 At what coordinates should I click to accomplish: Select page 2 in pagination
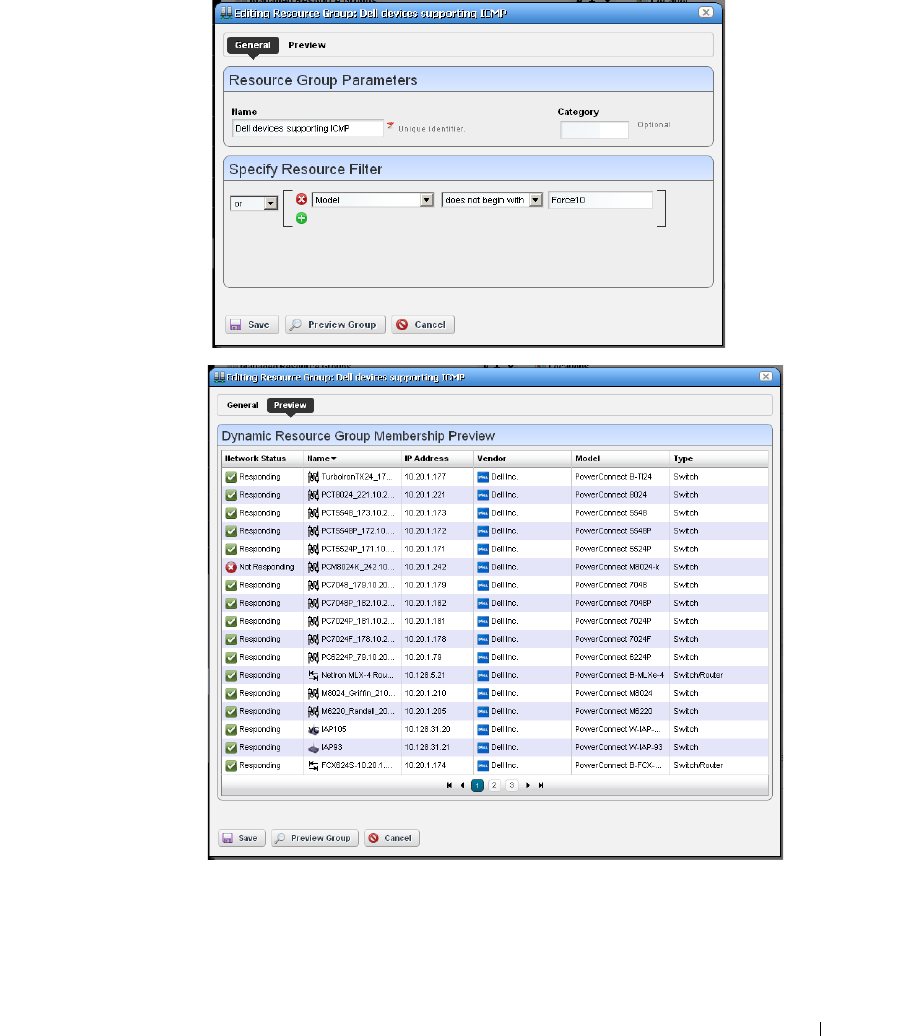pyautogui.click(x=494, y=786)
